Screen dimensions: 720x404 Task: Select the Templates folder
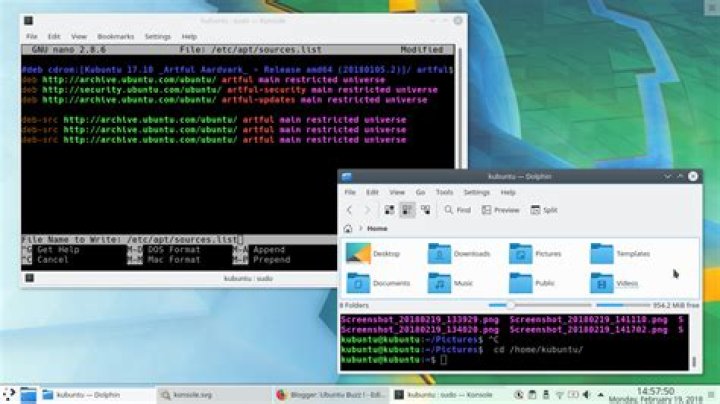point(620,253)
